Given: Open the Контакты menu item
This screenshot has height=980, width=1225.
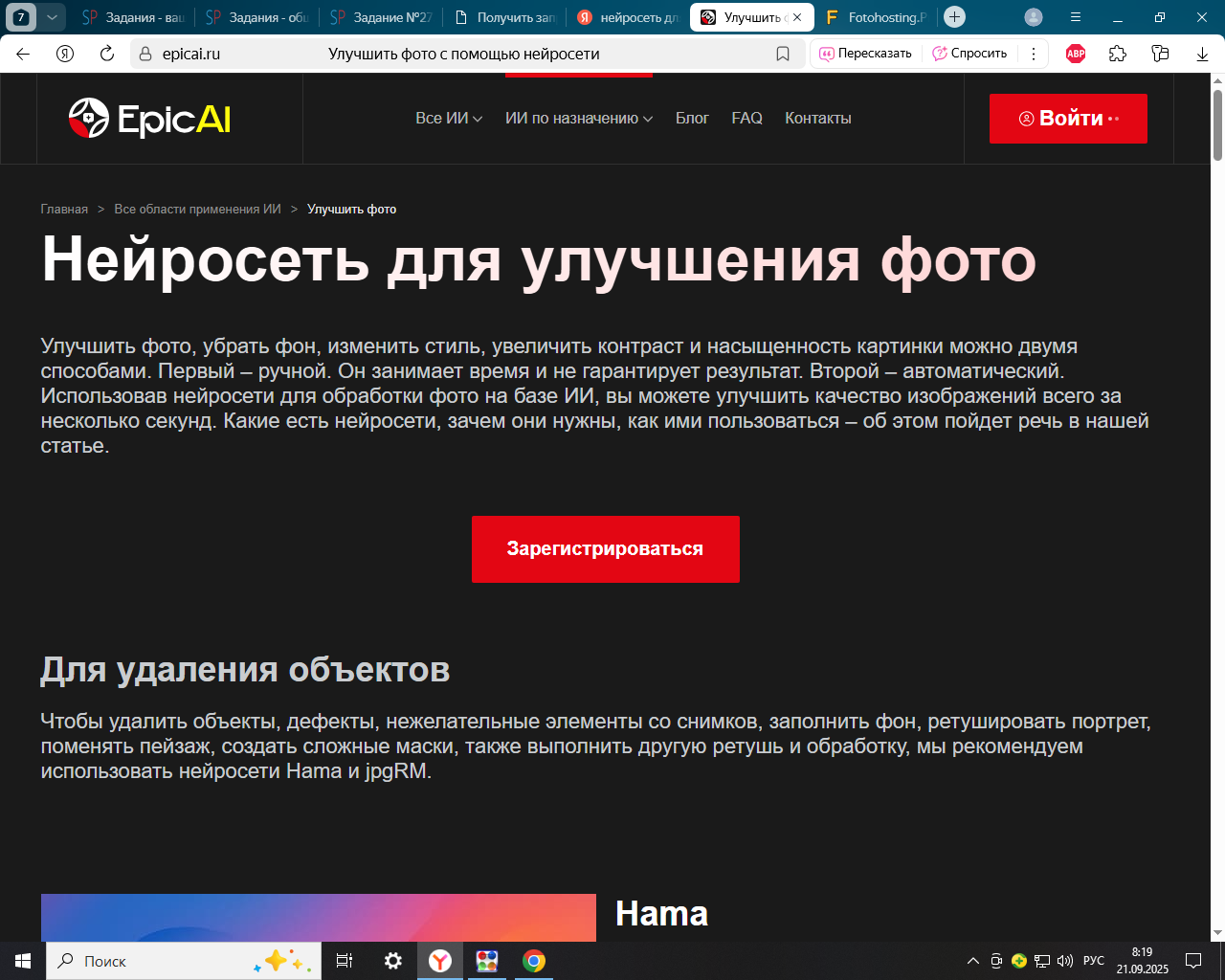Looking at the screenshot, I should [818, 119].
